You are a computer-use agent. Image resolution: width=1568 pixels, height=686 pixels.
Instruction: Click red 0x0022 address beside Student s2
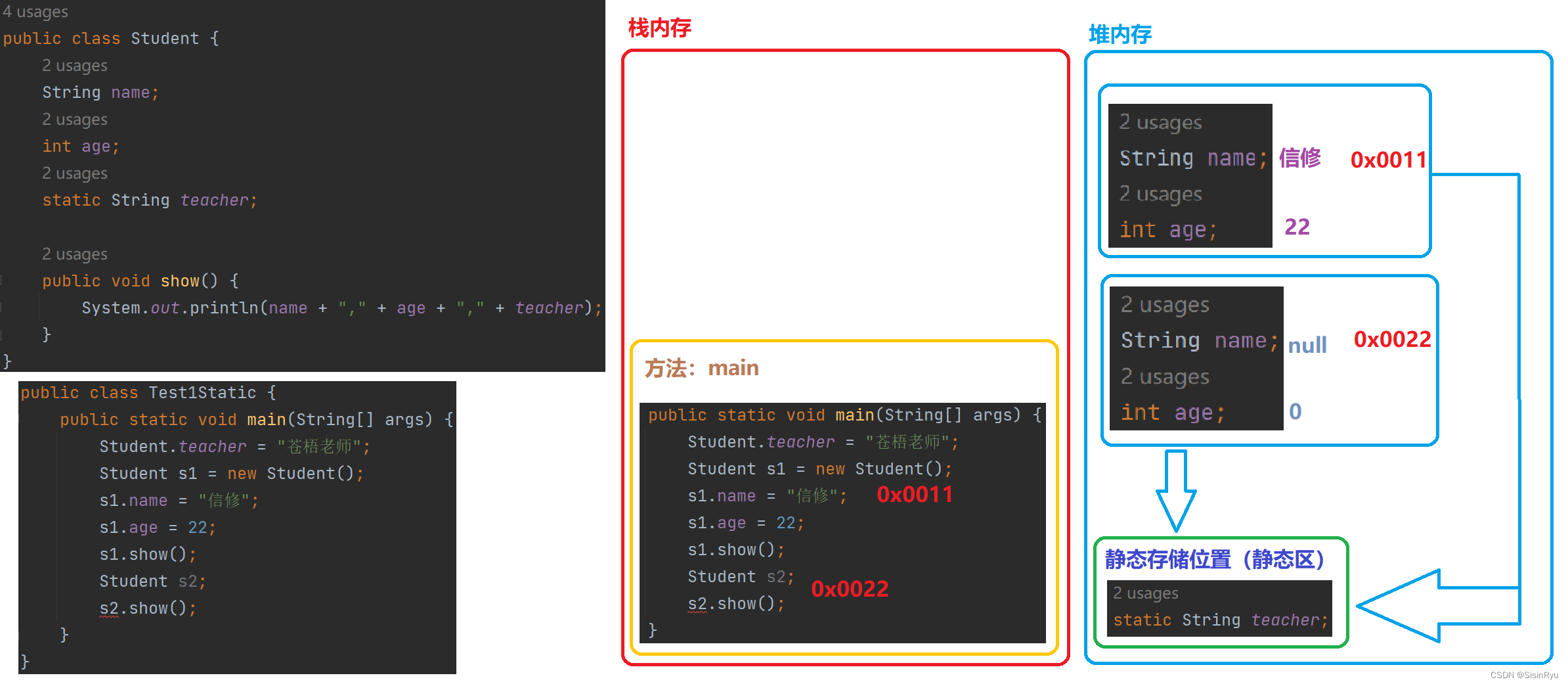click(x=850, y=589)
